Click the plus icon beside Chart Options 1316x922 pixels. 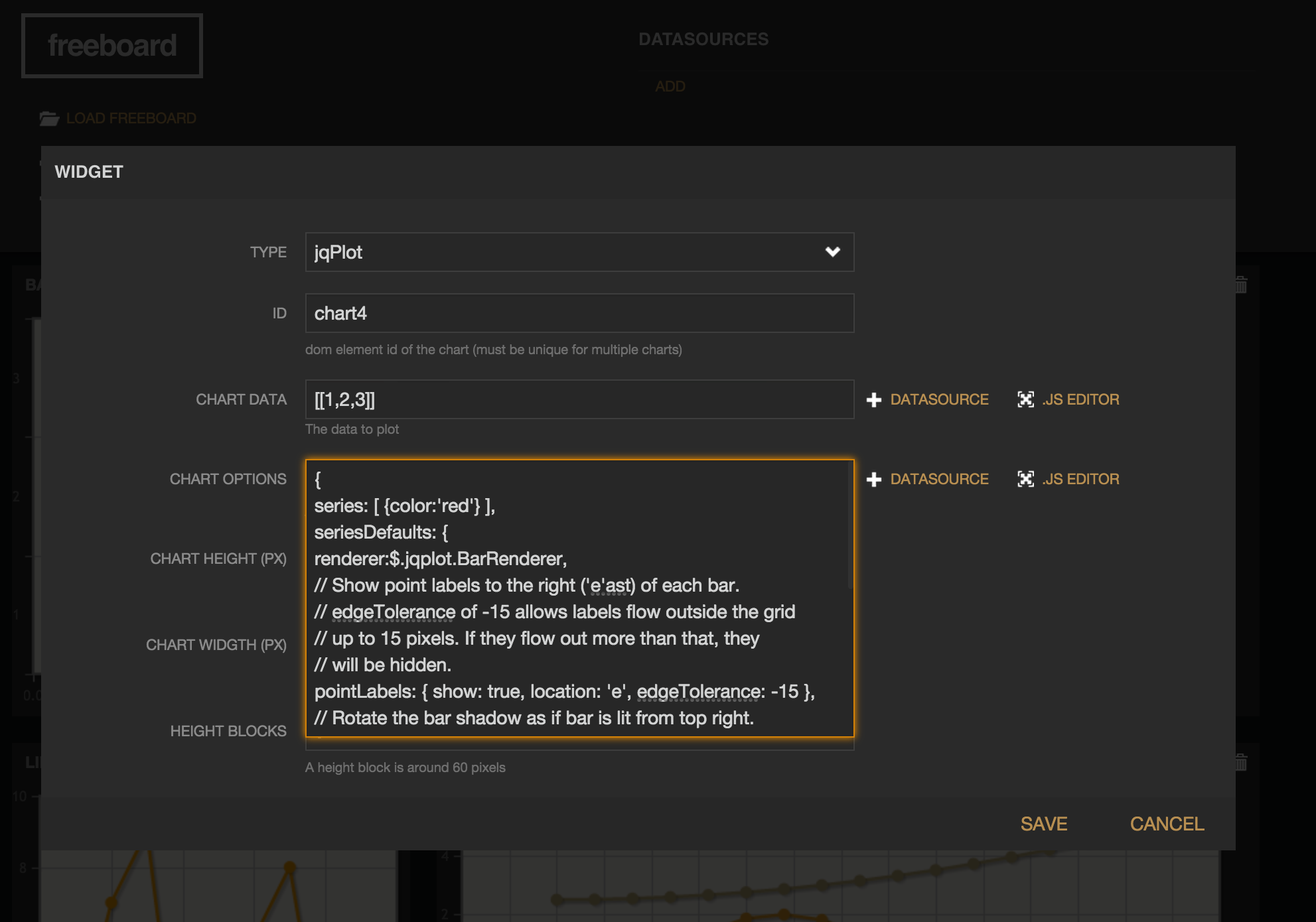874,480
